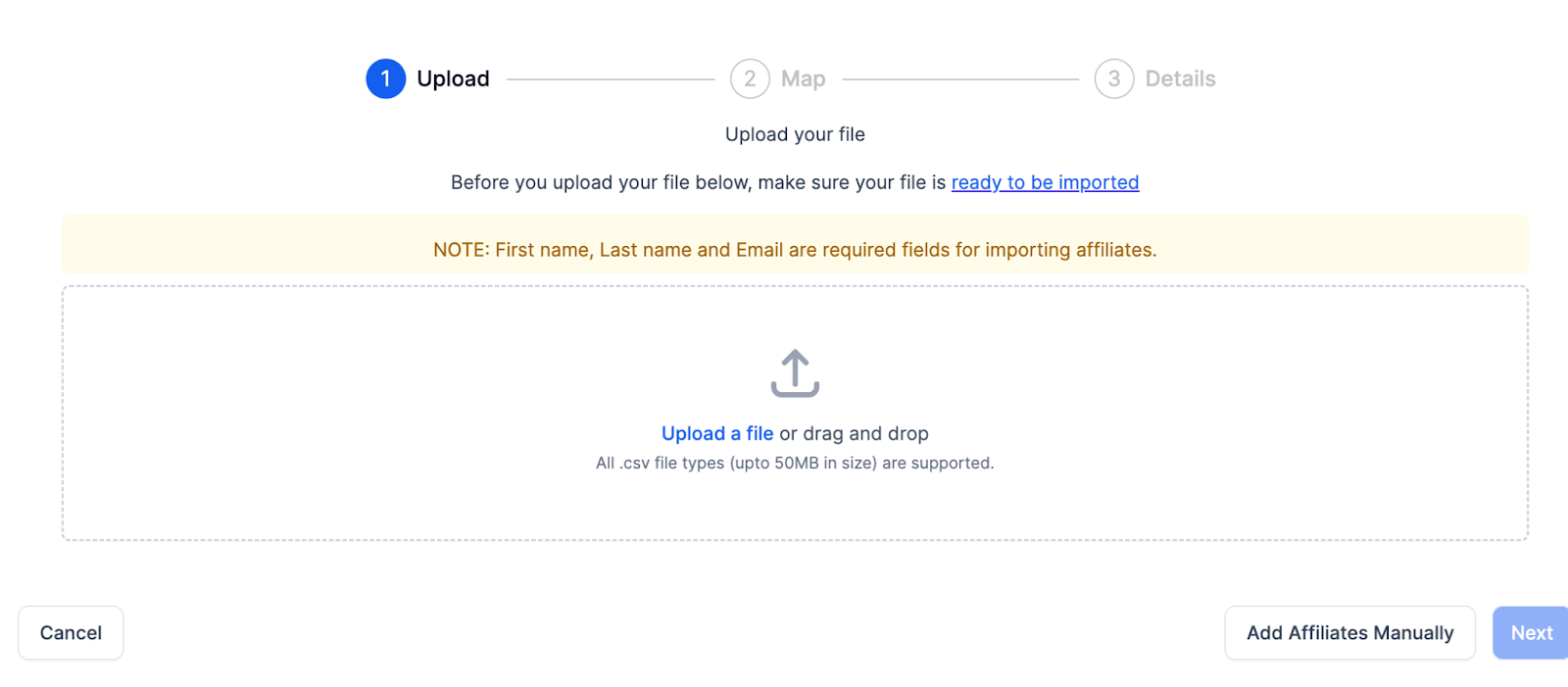The width and height of the screenshot is (1568, 687).
Task: Click the step 2 circle indicator
Action: tap(750, 78)
